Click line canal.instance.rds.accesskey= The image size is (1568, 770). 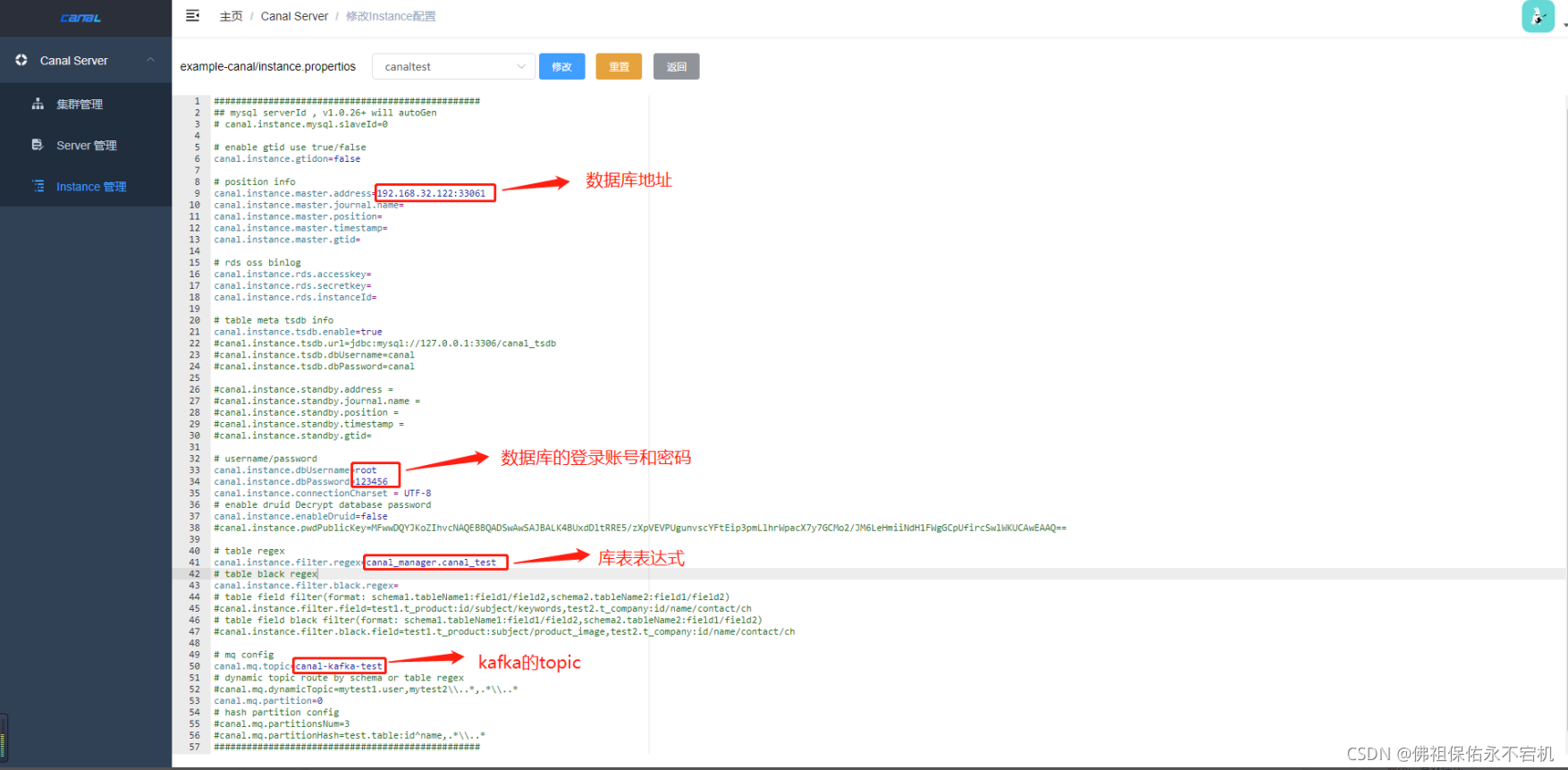point(292,275)
